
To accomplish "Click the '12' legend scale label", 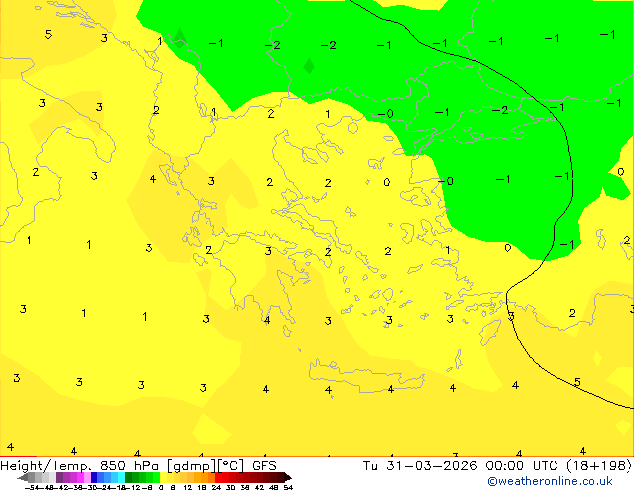I will pos(188,487).
